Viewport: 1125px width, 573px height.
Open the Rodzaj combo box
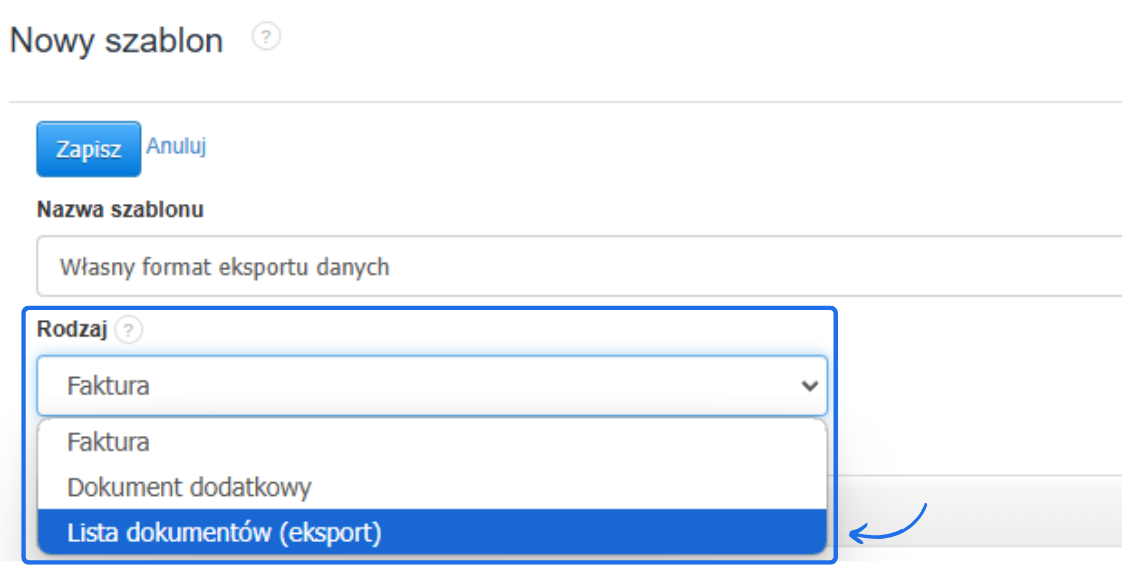pyautogui.click(x=432, y=386)
